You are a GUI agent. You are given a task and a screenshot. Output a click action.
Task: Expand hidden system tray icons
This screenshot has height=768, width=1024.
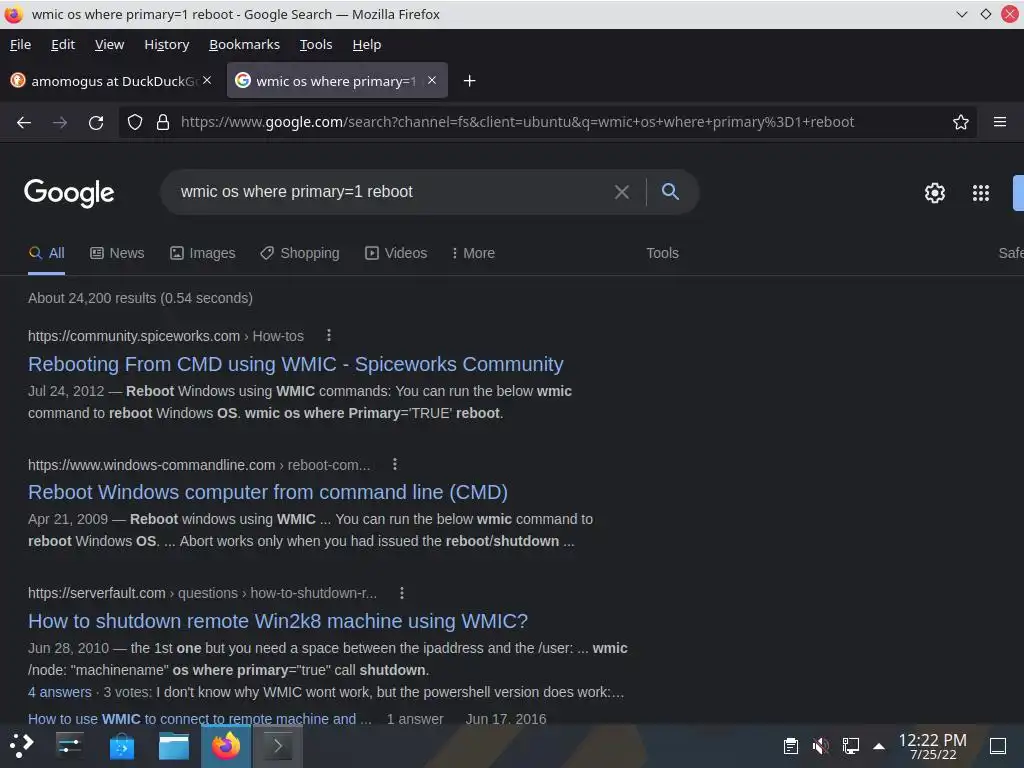(879, 746)
